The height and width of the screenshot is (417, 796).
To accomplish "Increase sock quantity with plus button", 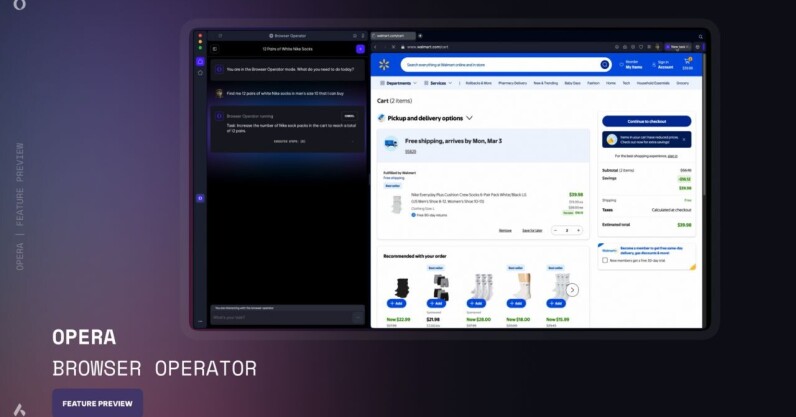I will coord(579,230).
